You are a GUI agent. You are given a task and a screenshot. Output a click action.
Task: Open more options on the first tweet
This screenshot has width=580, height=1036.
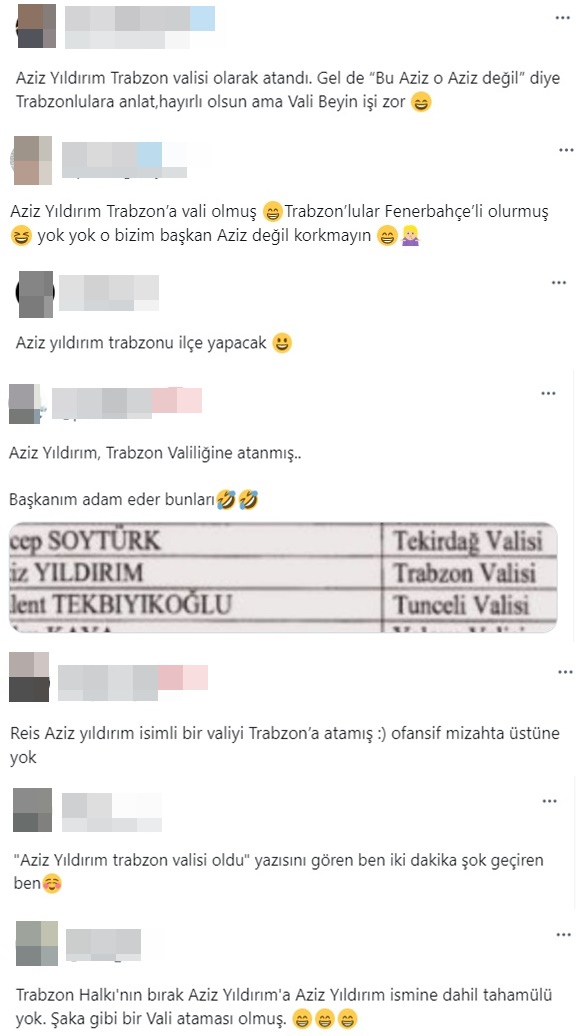coord(562,18)
